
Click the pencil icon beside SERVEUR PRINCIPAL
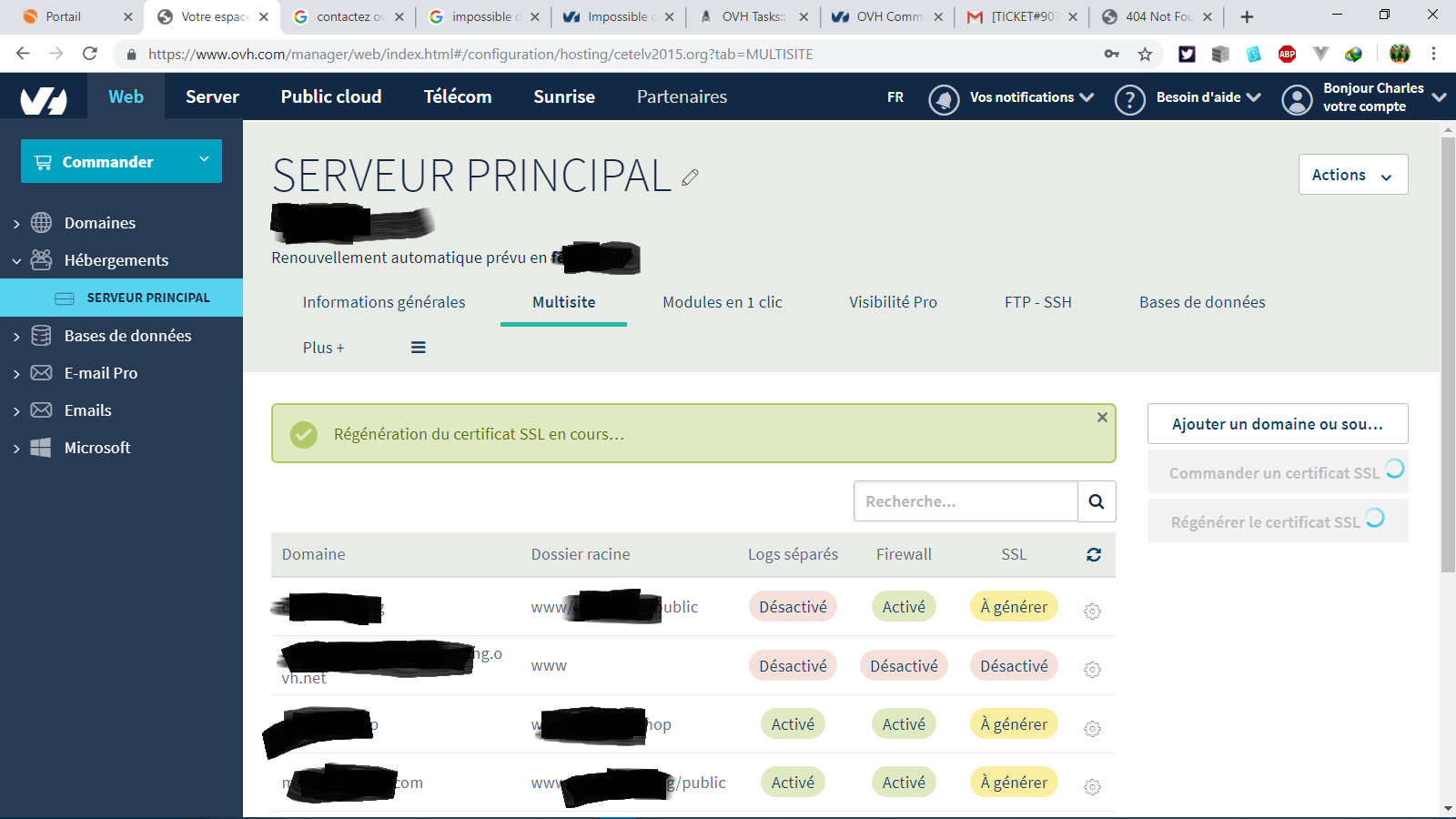tap(690, 177)
